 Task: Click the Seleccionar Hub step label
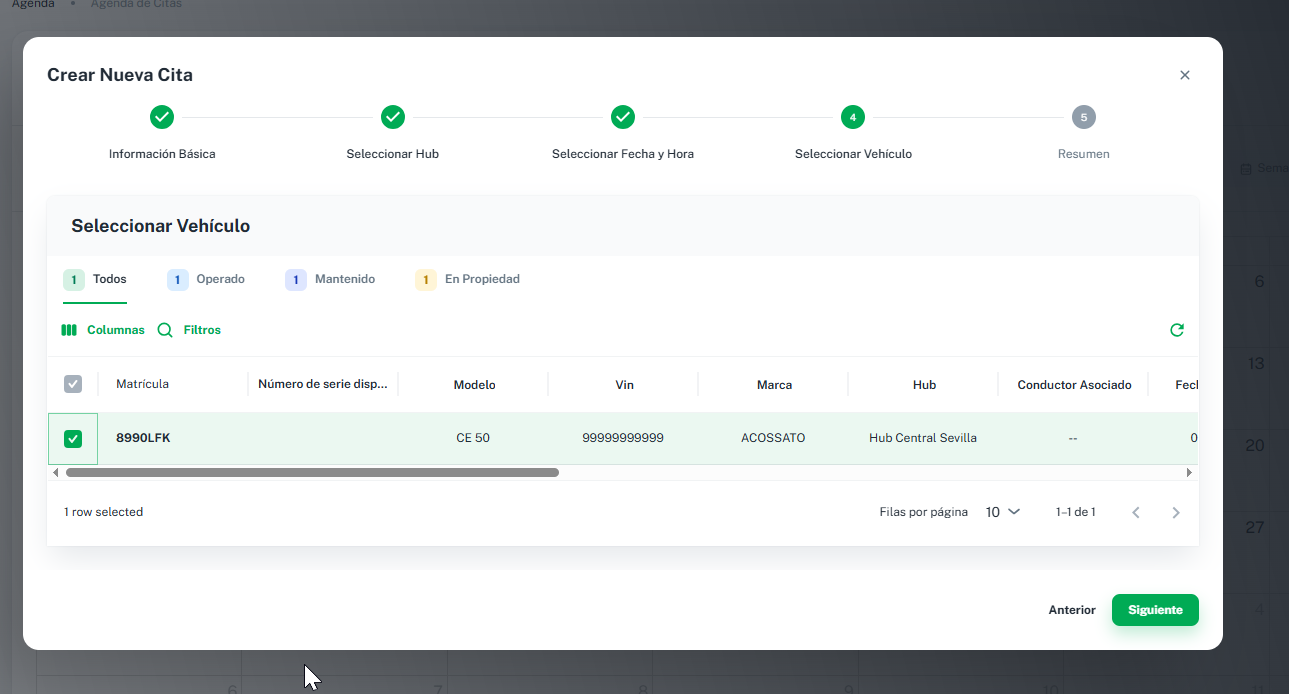point(393,154)
